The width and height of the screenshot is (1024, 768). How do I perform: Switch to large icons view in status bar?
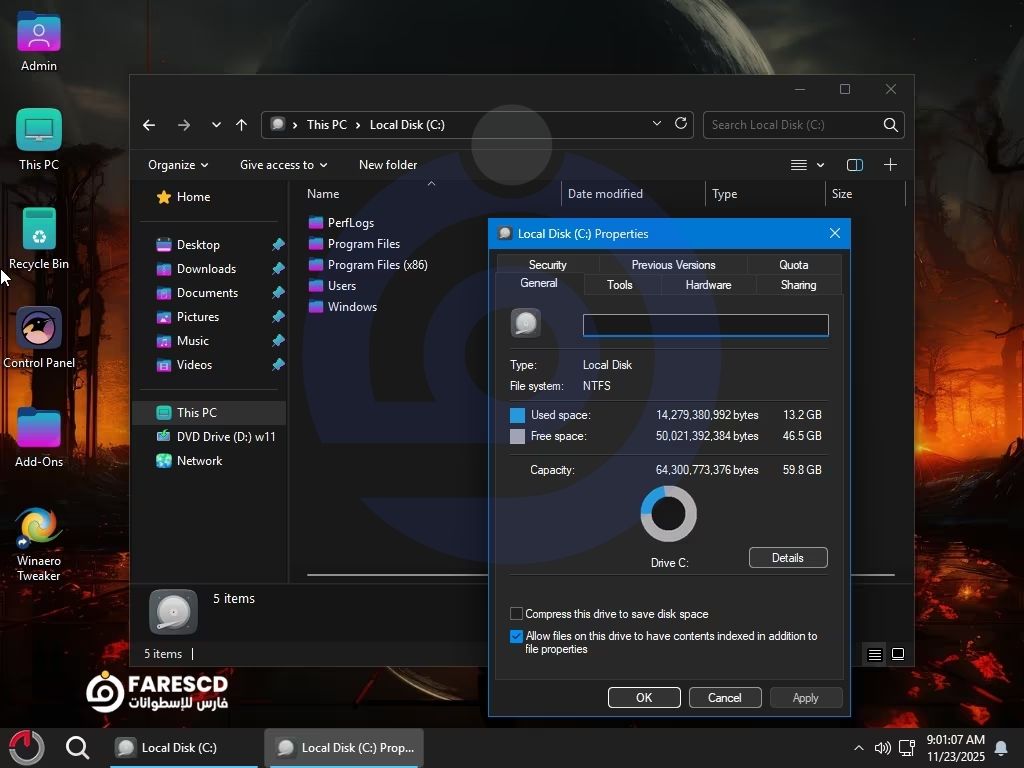pos(898,654)
